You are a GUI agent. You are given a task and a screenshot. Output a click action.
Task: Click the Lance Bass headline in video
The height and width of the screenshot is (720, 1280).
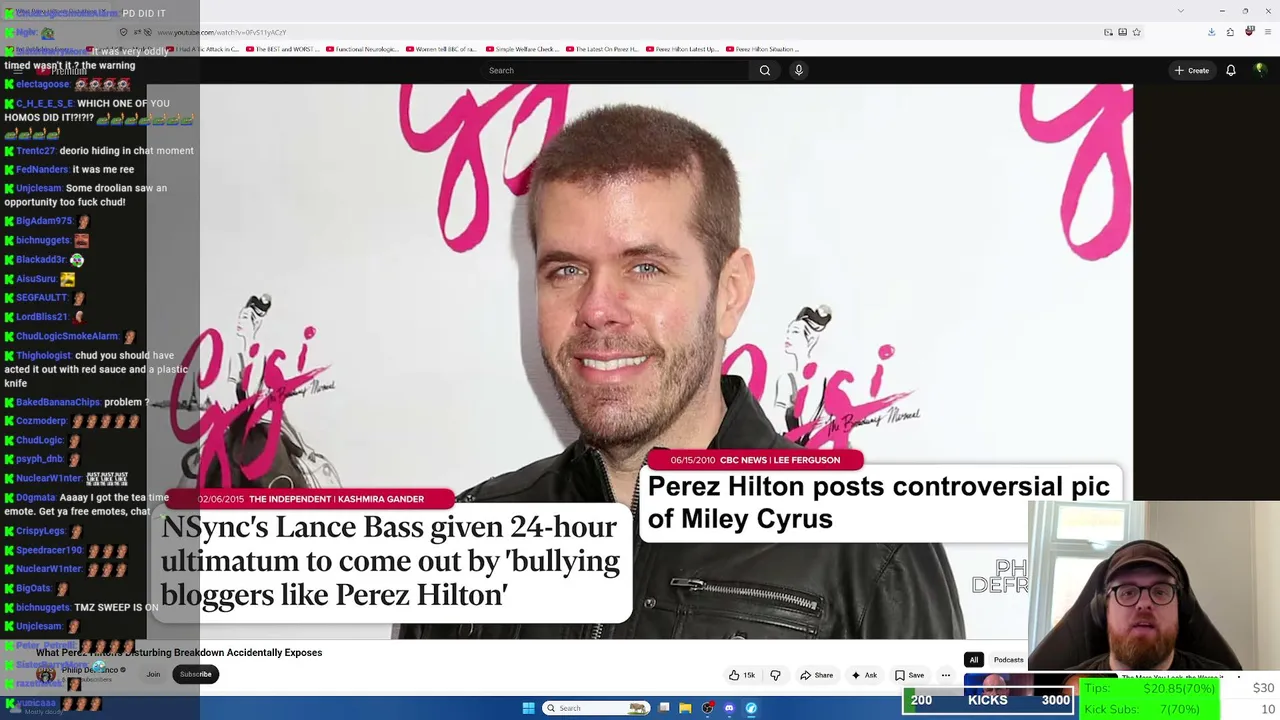[x=390, y=561]
